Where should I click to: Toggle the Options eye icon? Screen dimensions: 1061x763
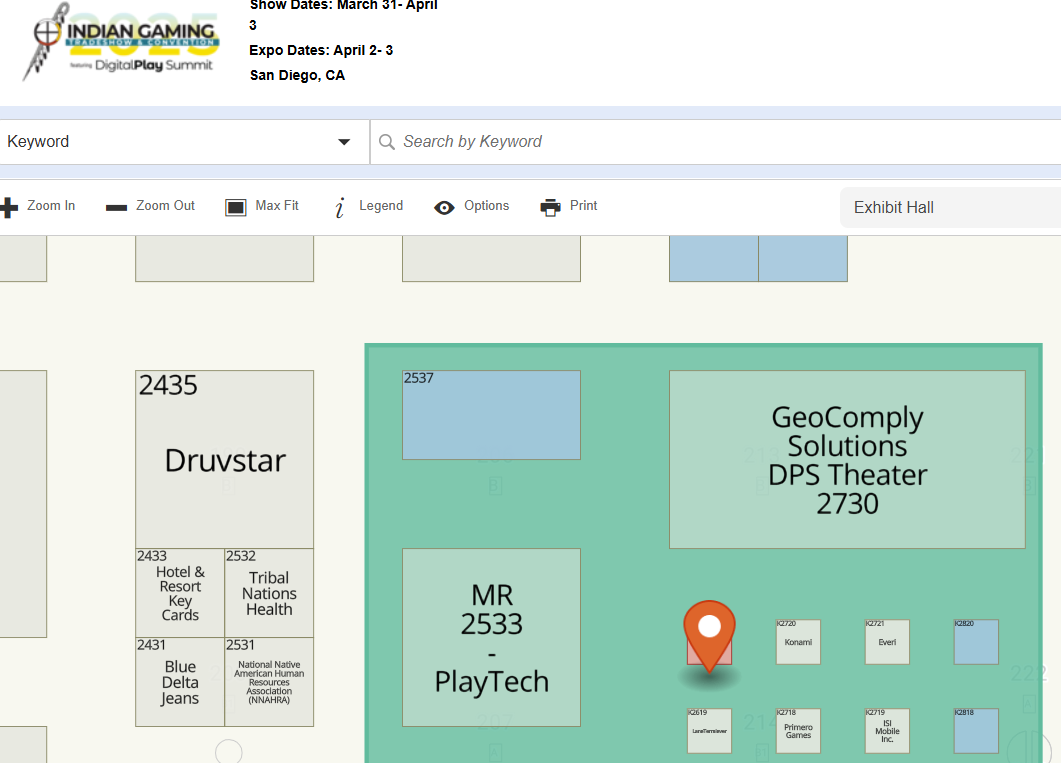pos(444,208)
